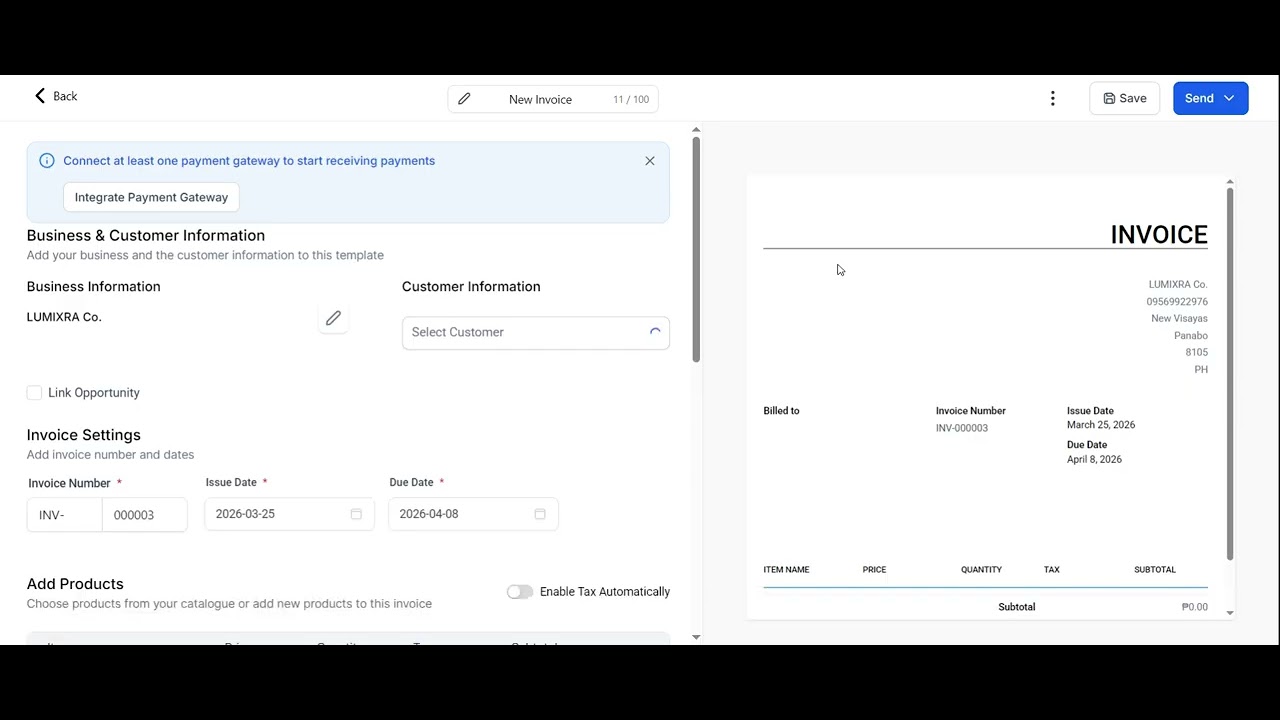Edit LUMIXRA Co. business information pencil

pyautogui.click(x=333, y=318)
